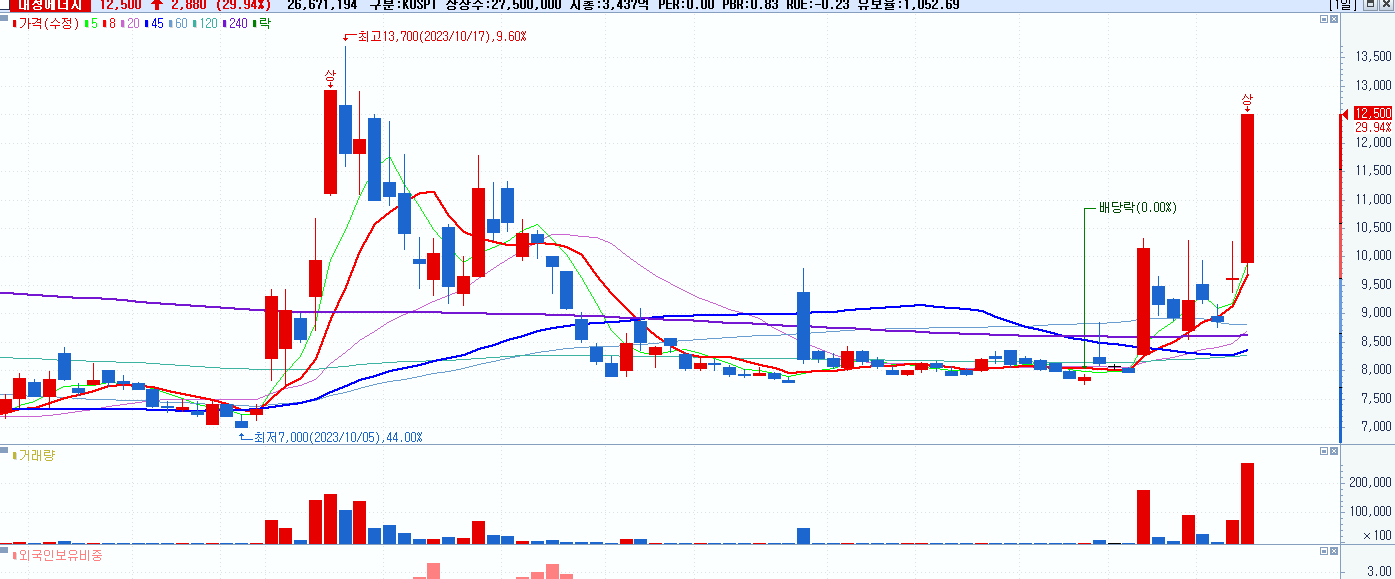Click the 13,500 price axis label
The height and width of the screenshot is (579, 1395).
(x=1372, y=57)
